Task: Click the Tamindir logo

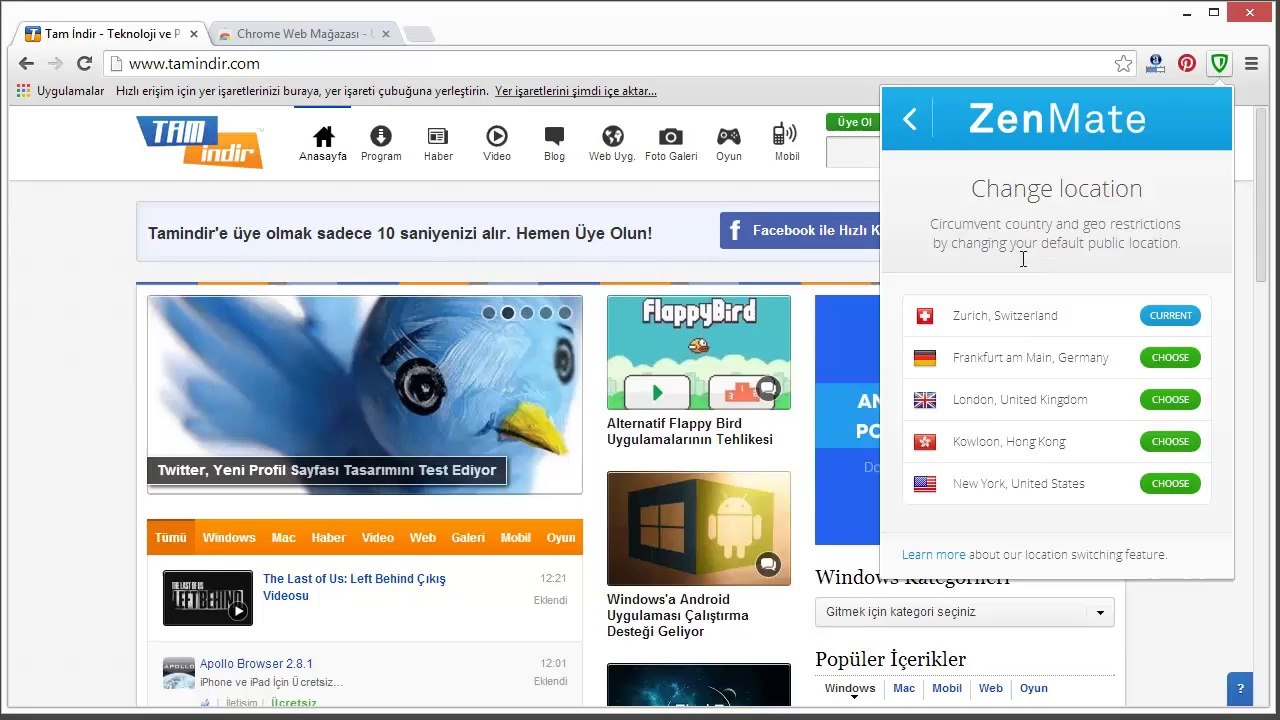Action: pyautogui.click(x=200, y=141)
